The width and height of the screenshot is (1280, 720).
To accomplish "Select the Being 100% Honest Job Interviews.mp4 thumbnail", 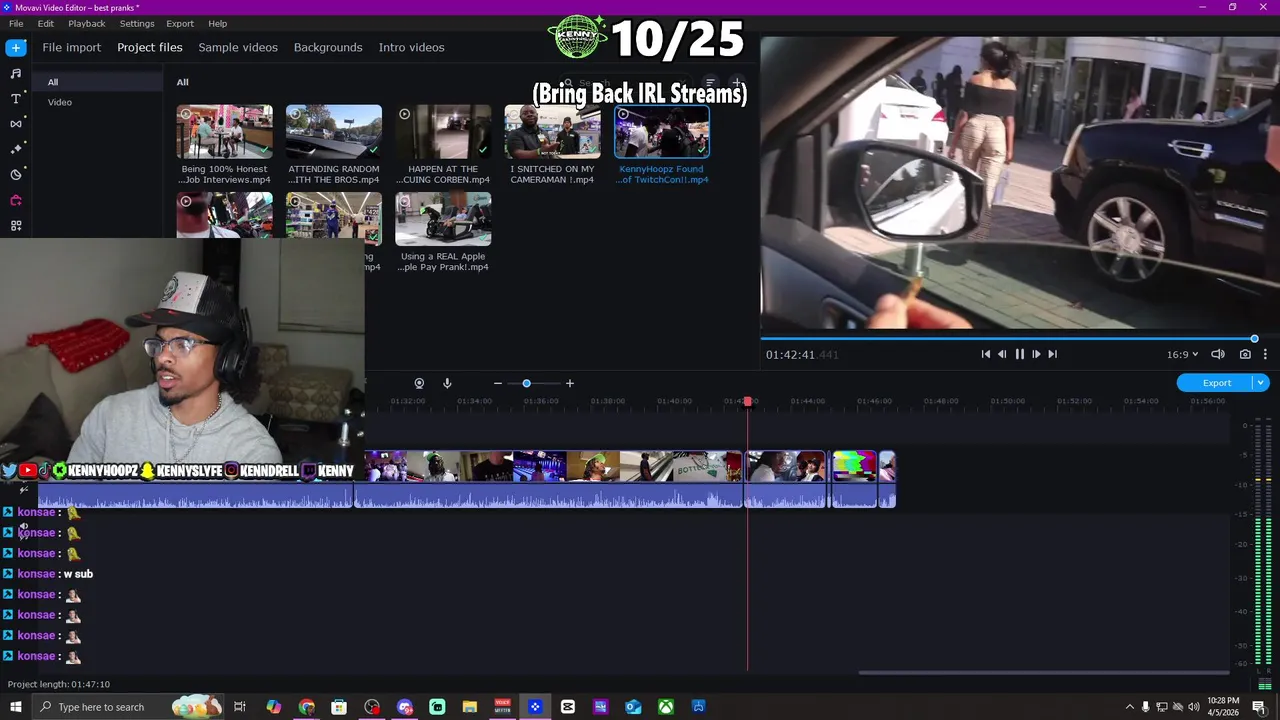I will [224, 132].
